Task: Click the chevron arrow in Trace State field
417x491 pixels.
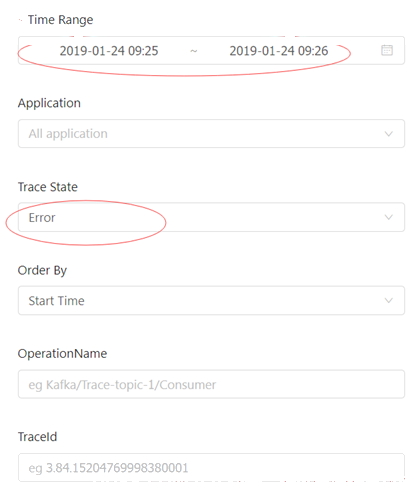Action: pyautogui.click(x=388, y=217)
